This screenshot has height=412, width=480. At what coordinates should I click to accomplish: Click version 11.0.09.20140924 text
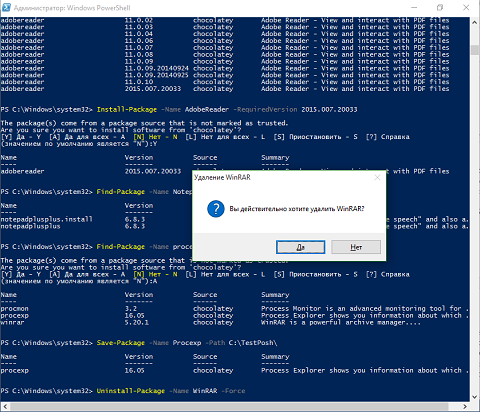coord(156,68)
